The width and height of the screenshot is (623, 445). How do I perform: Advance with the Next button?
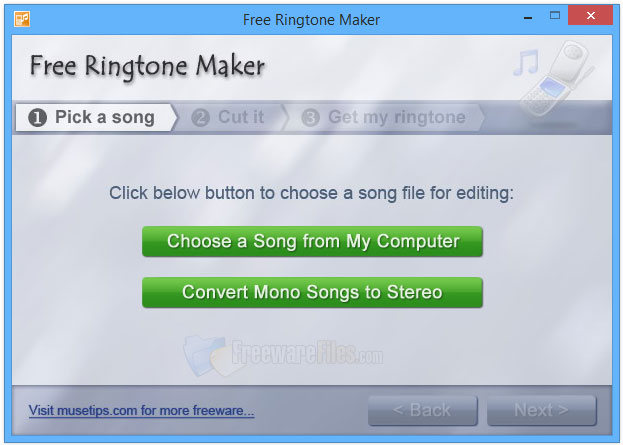click(542, 410)
